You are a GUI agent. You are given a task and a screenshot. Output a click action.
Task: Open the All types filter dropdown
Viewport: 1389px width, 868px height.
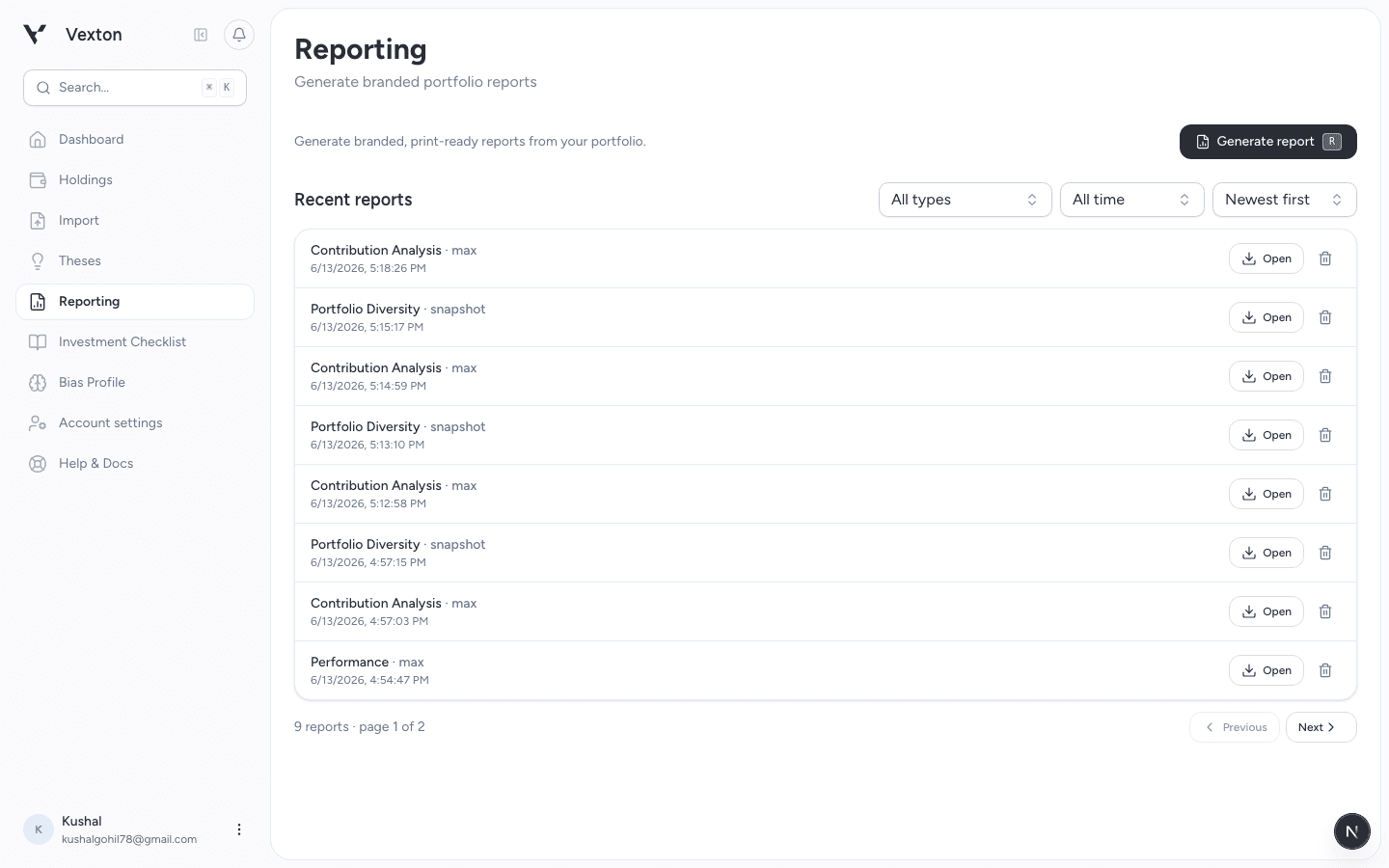(x=965, y=200)
